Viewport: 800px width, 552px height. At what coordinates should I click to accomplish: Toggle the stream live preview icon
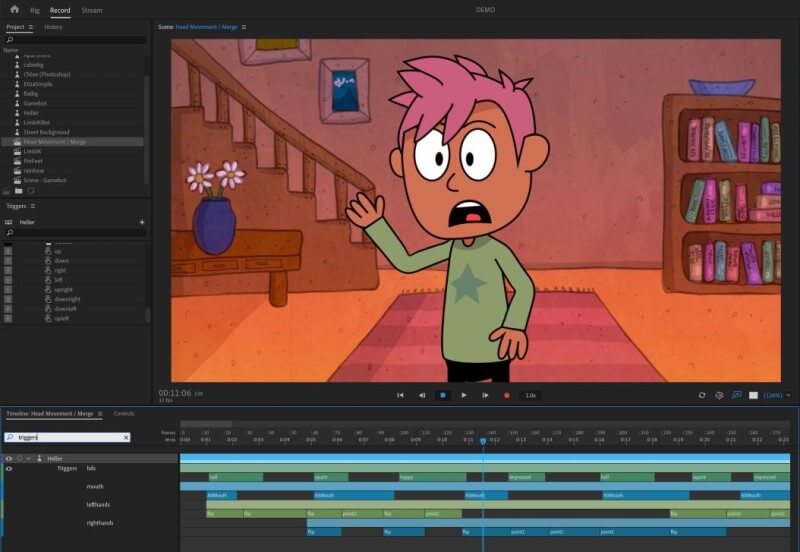click(x=736, y=395)
